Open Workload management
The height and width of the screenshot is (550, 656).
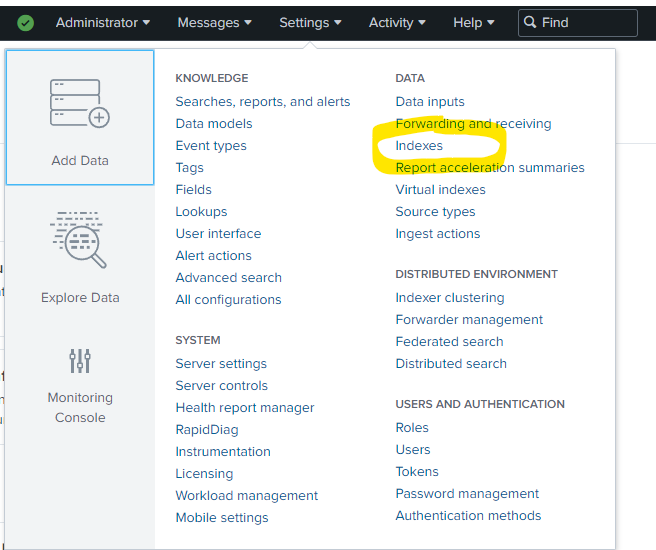point(247,496)
